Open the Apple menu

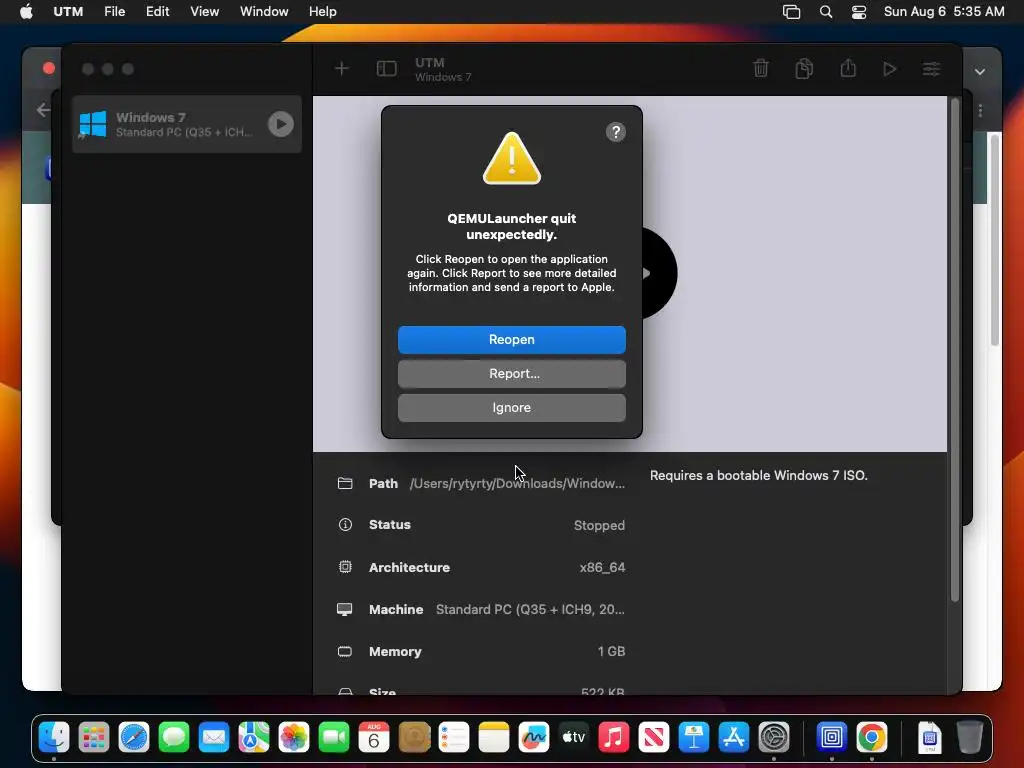pyautogui.click(x=26, y=11)
